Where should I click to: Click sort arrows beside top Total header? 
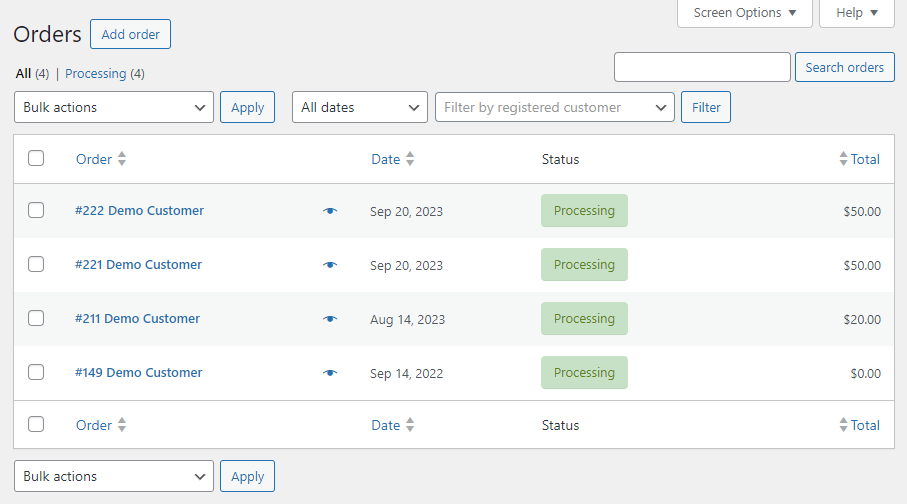[x=843, y=159]
